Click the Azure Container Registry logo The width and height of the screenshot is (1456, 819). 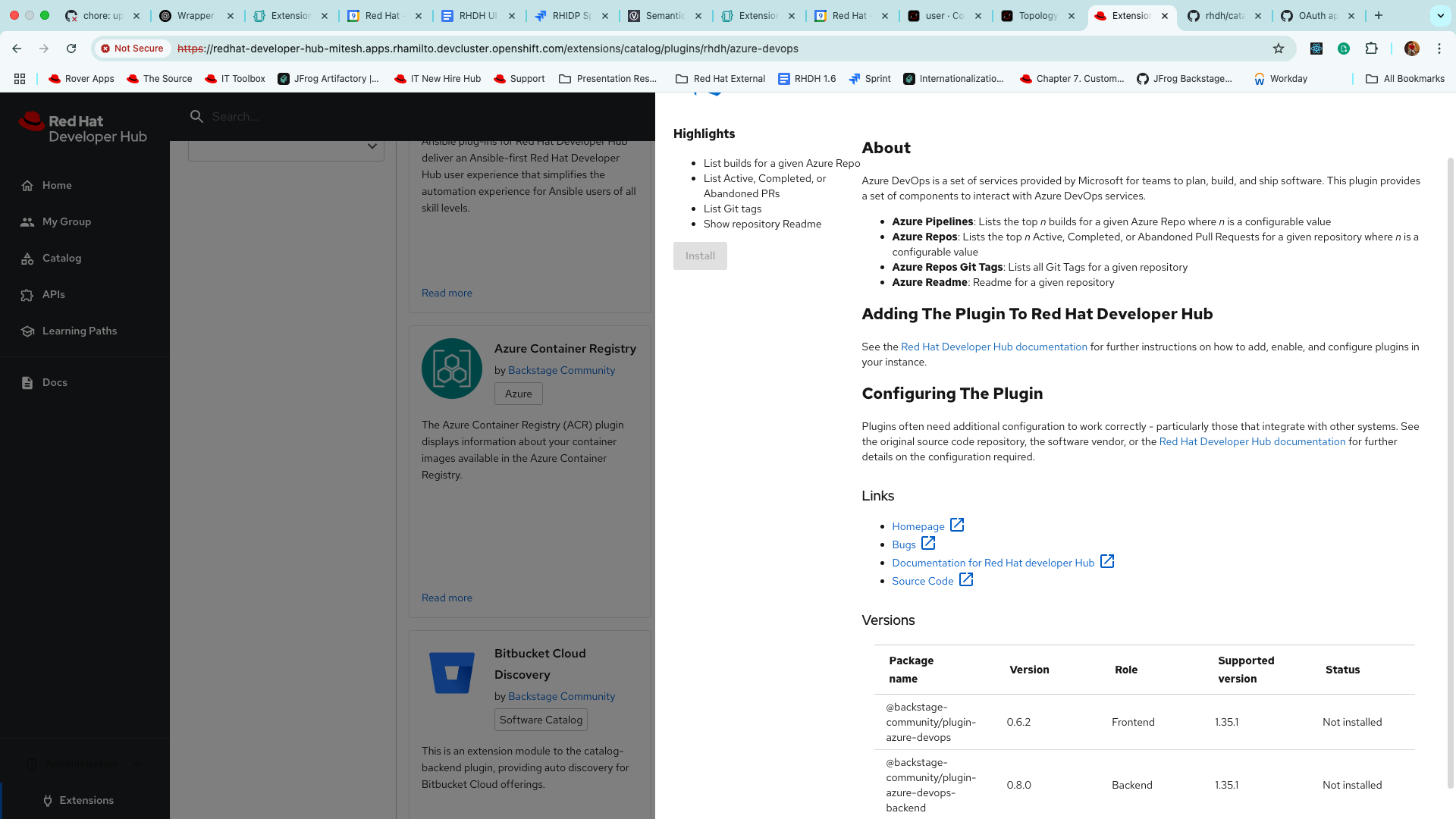[452, 369]
